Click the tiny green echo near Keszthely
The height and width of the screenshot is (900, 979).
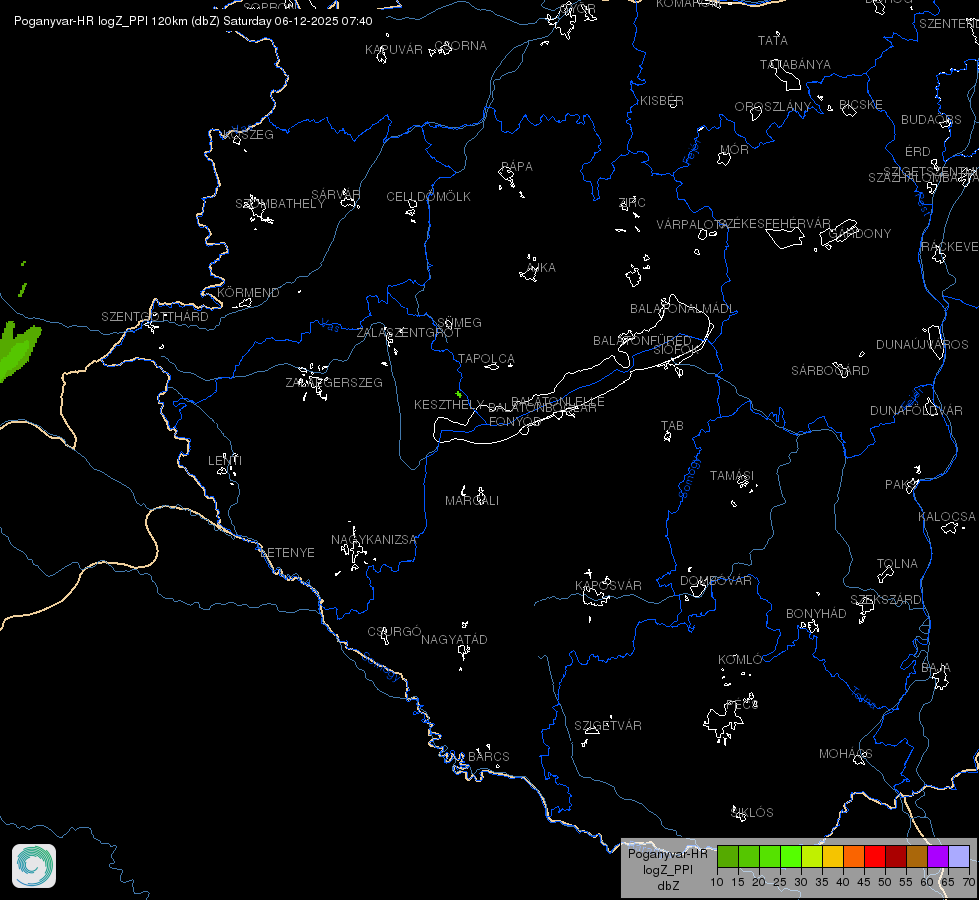point(459,394)
